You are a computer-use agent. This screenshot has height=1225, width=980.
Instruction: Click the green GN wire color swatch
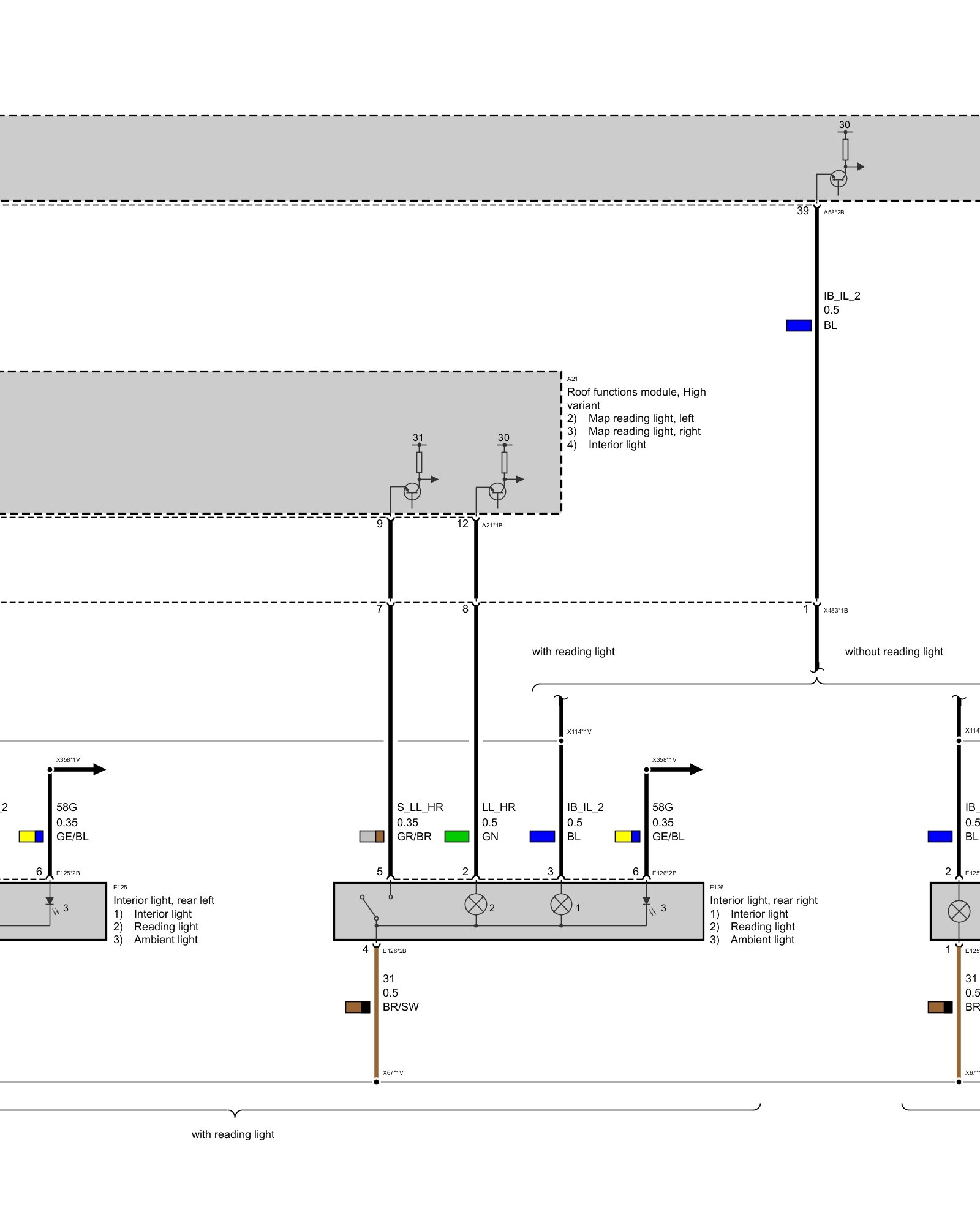tap(456, 836)
